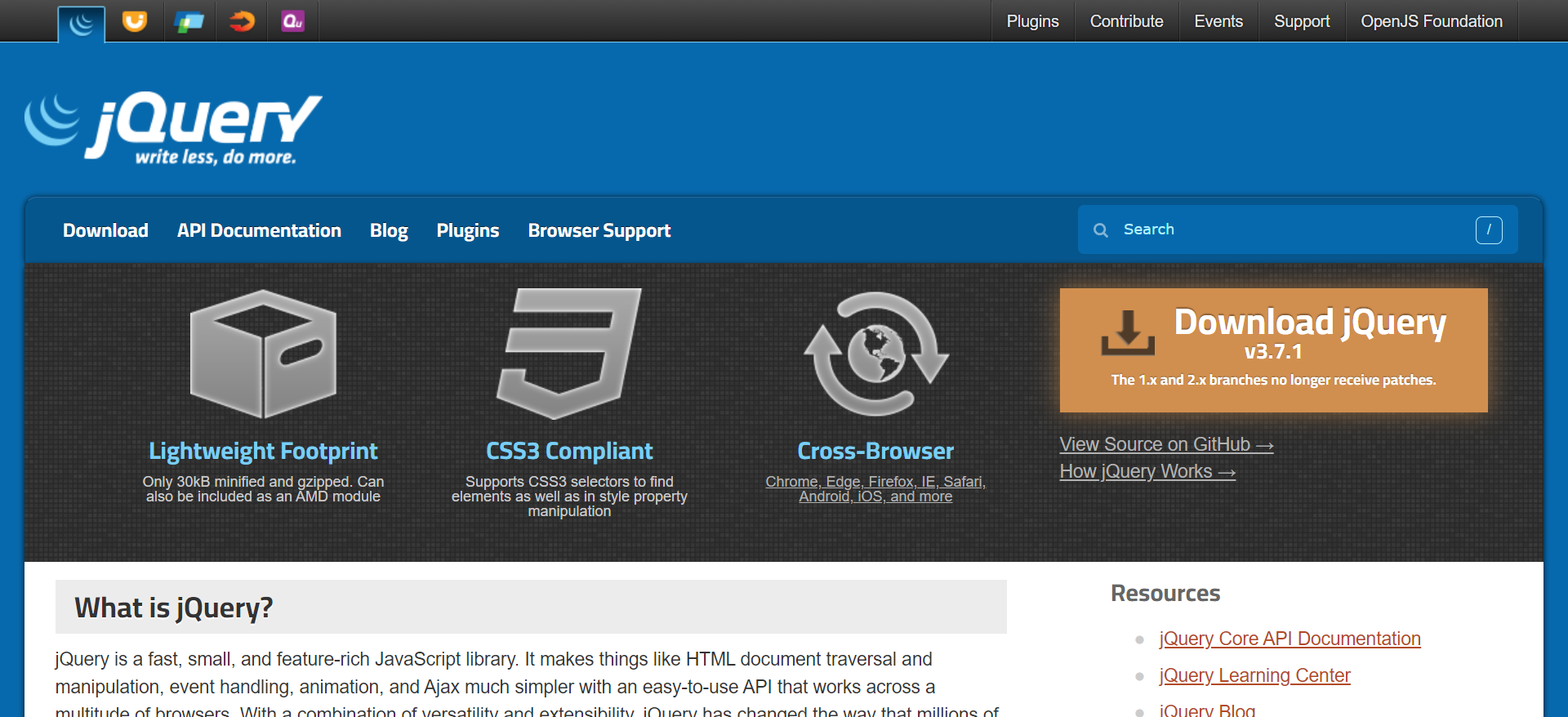Click the Lightweight Footprint heading
Viewport: 1568px width, 717px height.
263,451
